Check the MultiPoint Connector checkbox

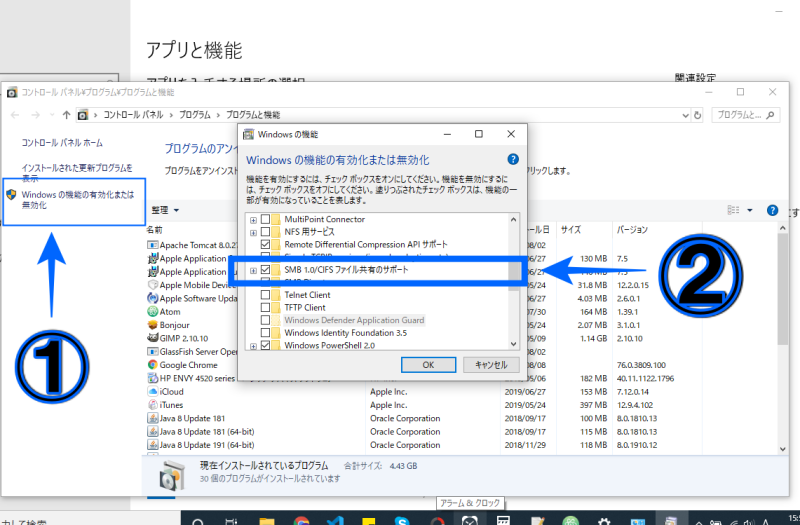coord(265,219)
